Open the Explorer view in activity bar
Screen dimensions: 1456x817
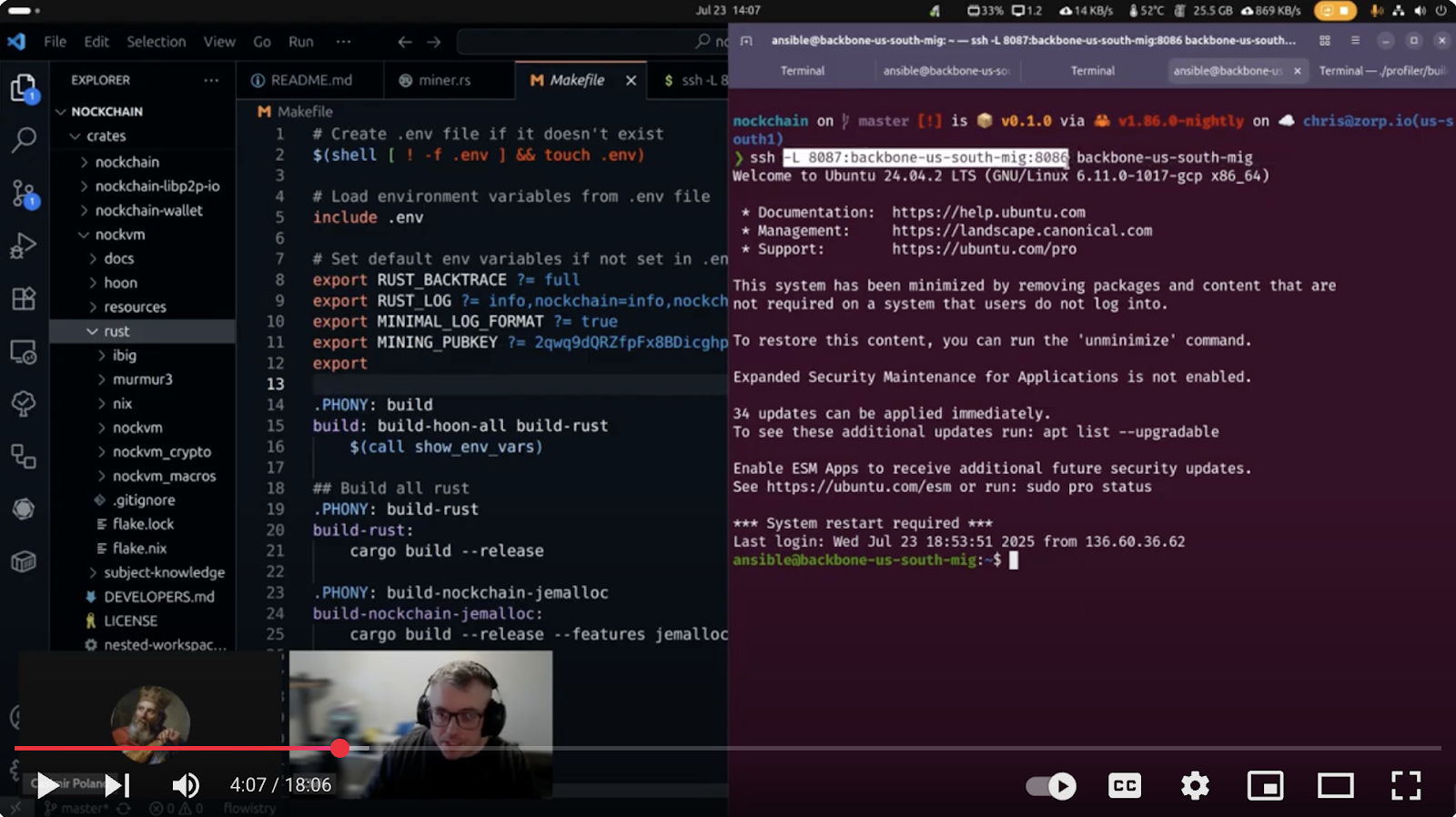pos(24,88)
